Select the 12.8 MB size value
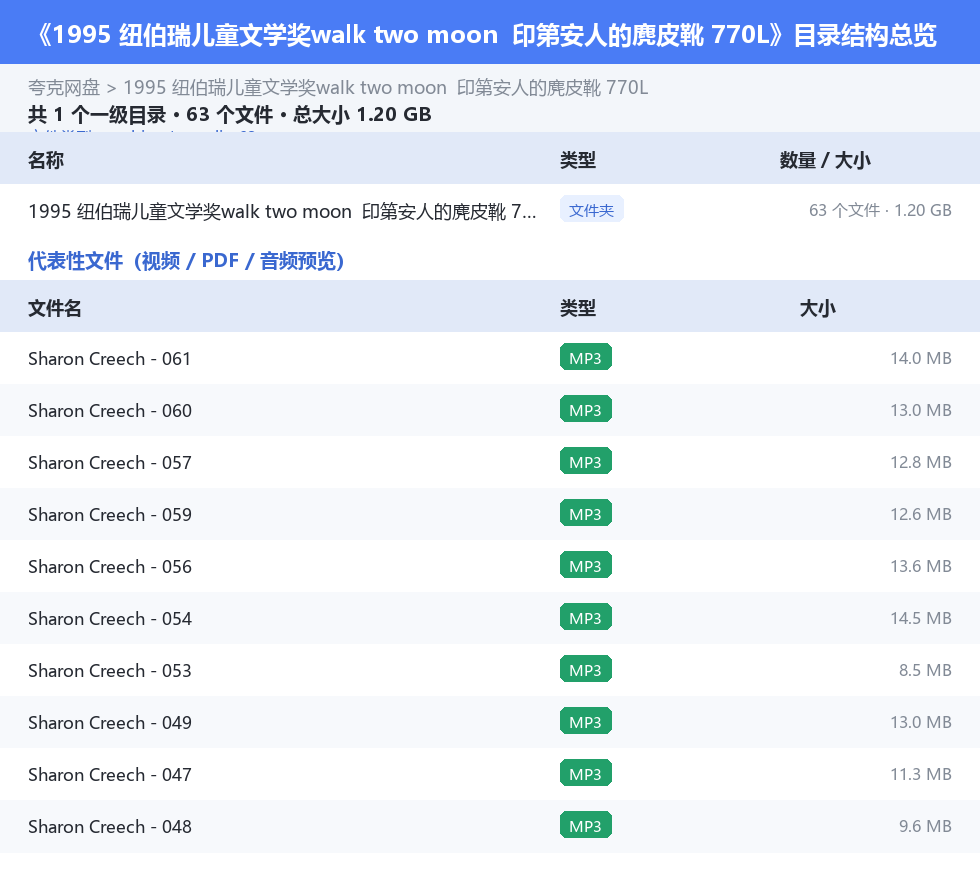This screenshot has width=980, height=884. (921, 461)
